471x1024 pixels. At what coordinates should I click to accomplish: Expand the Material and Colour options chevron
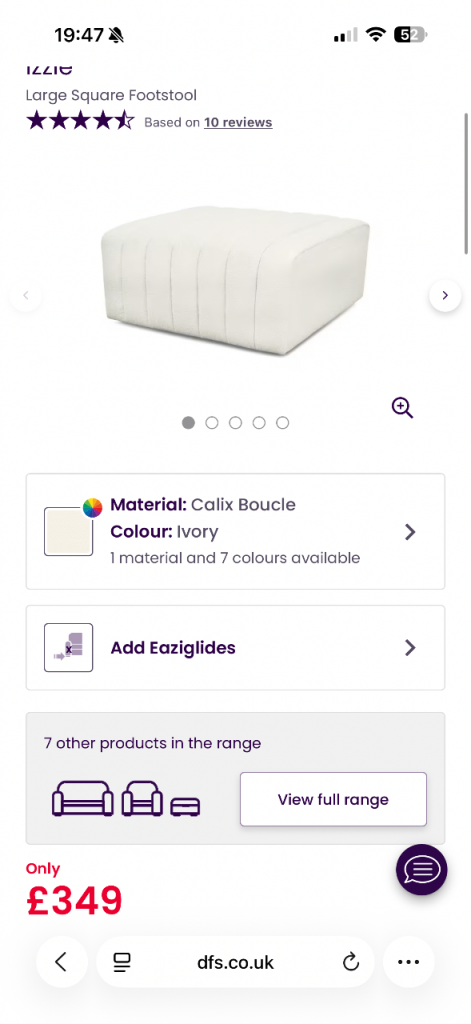tap(410, 532)
